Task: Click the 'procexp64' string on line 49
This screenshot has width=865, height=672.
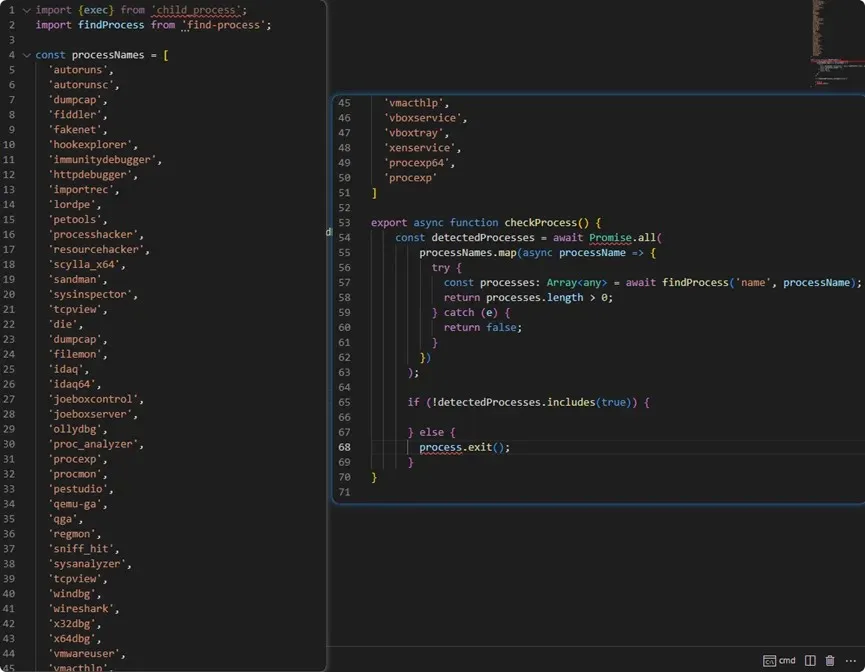Action: [419, 163]
